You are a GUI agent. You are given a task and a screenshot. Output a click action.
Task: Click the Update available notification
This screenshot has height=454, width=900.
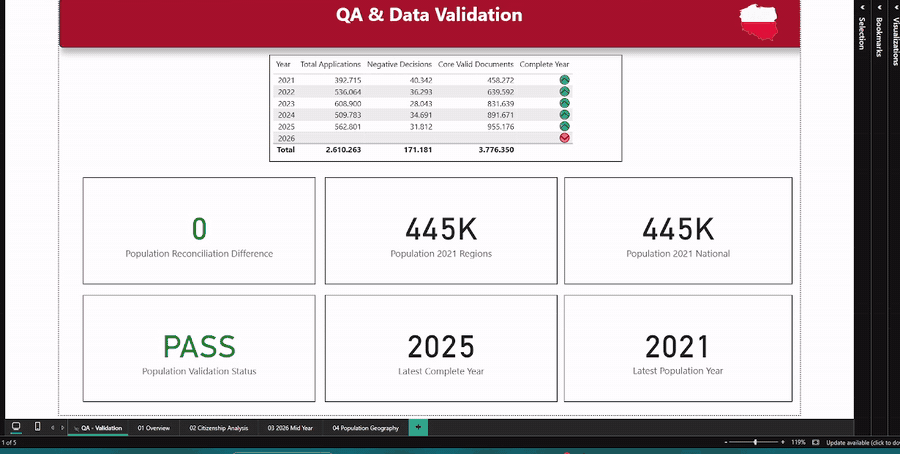[863, 443]
